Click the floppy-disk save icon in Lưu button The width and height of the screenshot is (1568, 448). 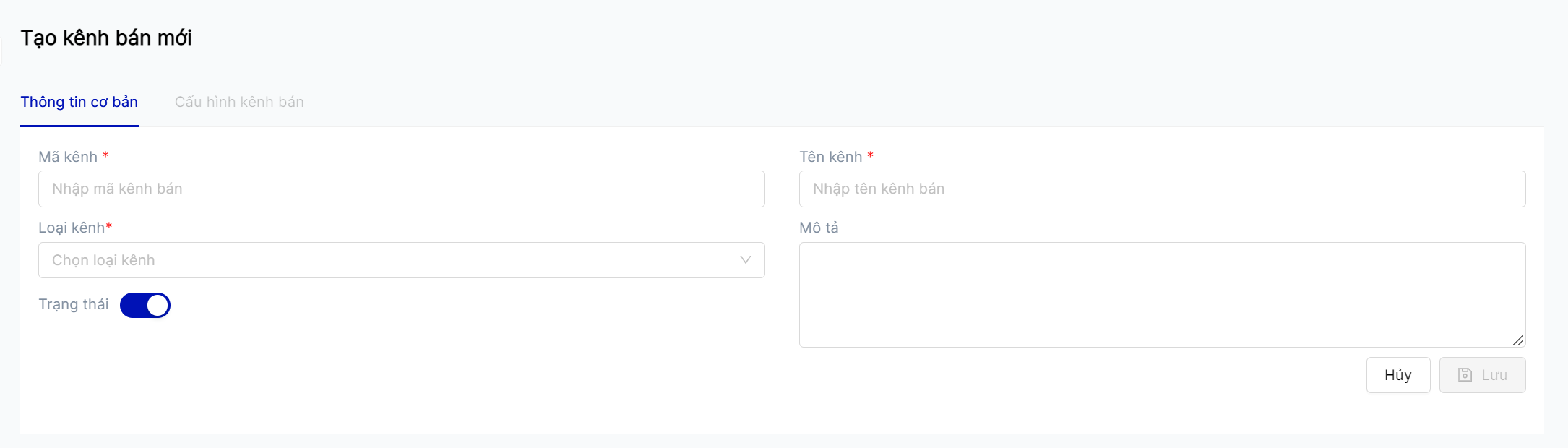point(1465,375)
